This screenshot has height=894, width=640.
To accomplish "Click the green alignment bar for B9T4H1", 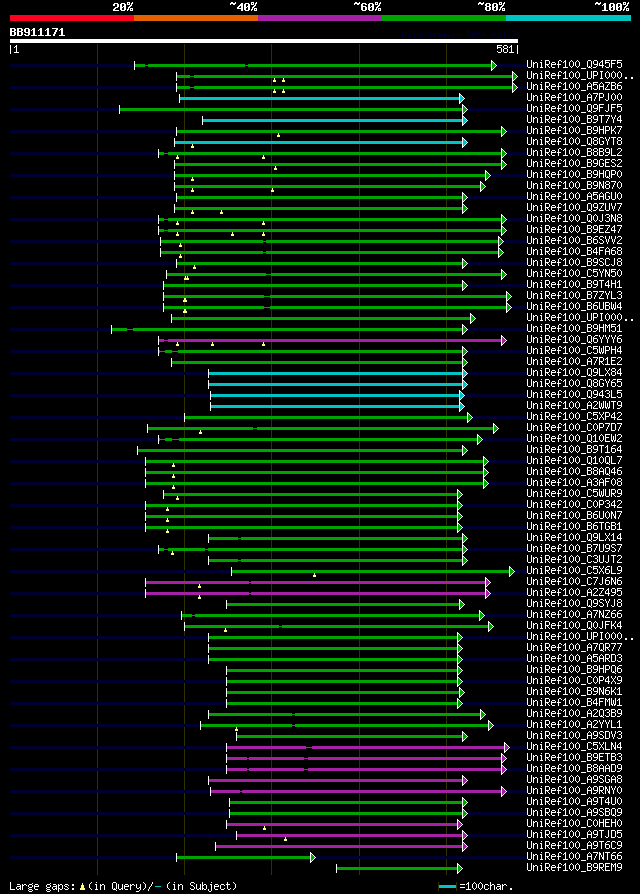I will tap(316, 285).
